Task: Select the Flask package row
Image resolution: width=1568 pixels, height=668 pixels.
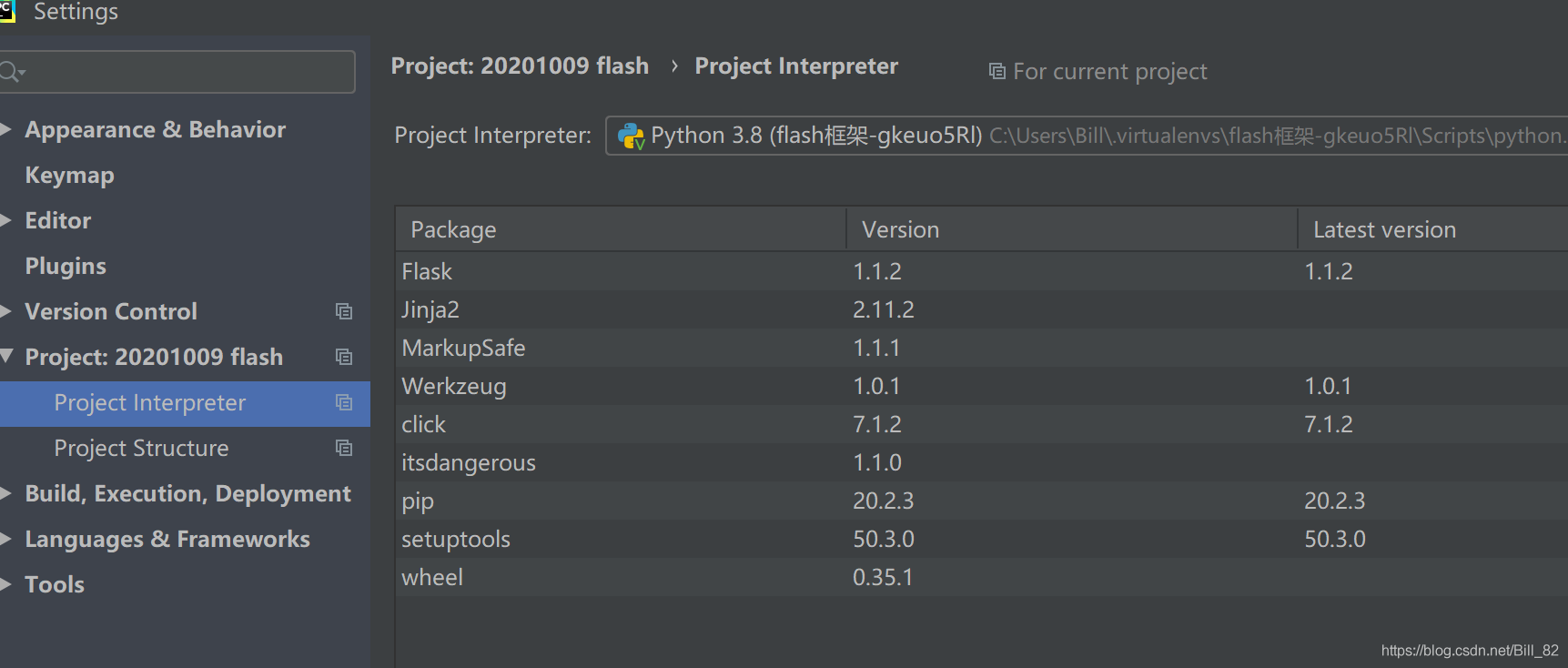Action: (x=982, y=271)
